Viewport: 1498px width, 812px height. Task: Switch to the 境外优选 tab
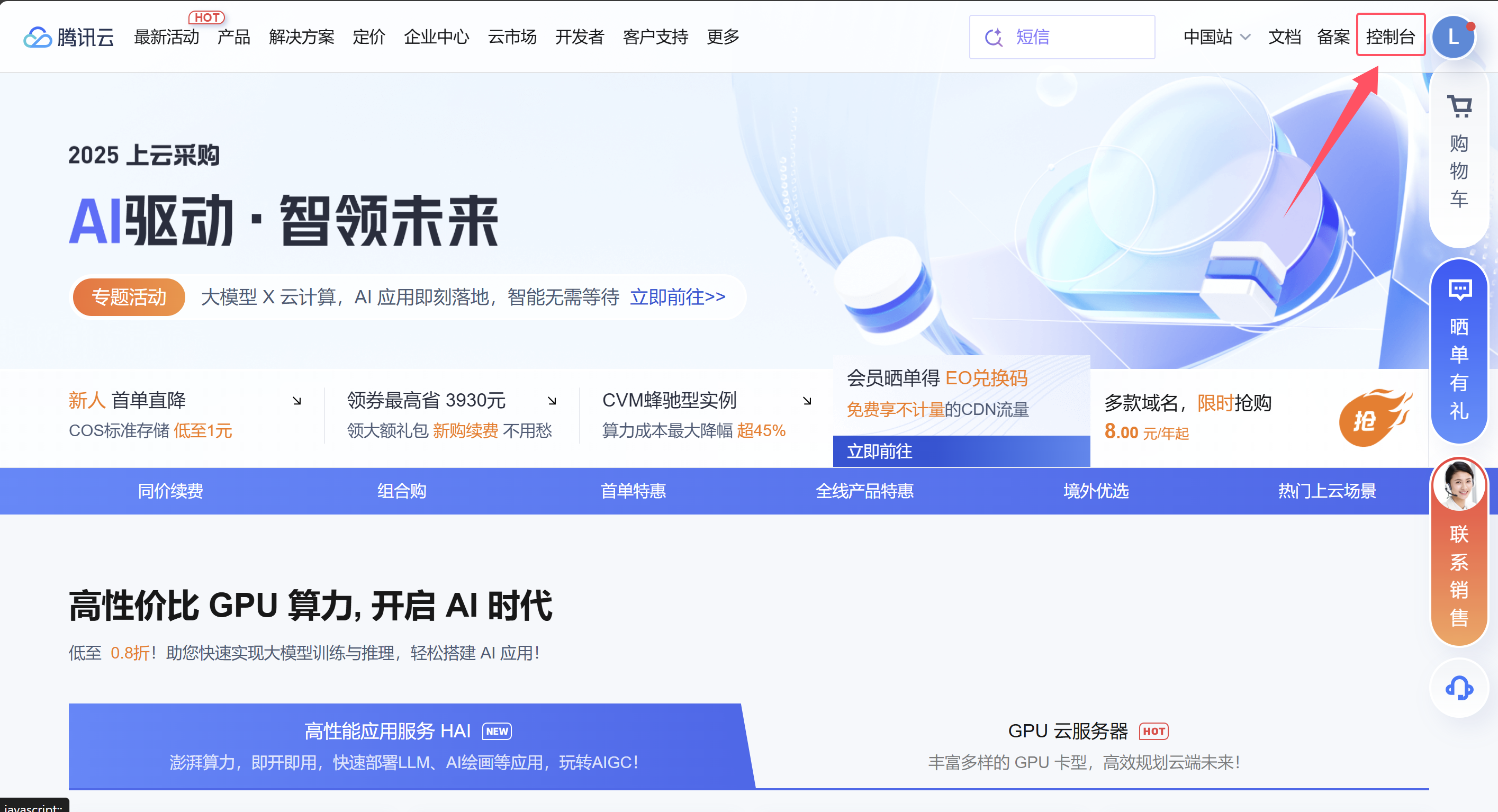click(1095, 491)
